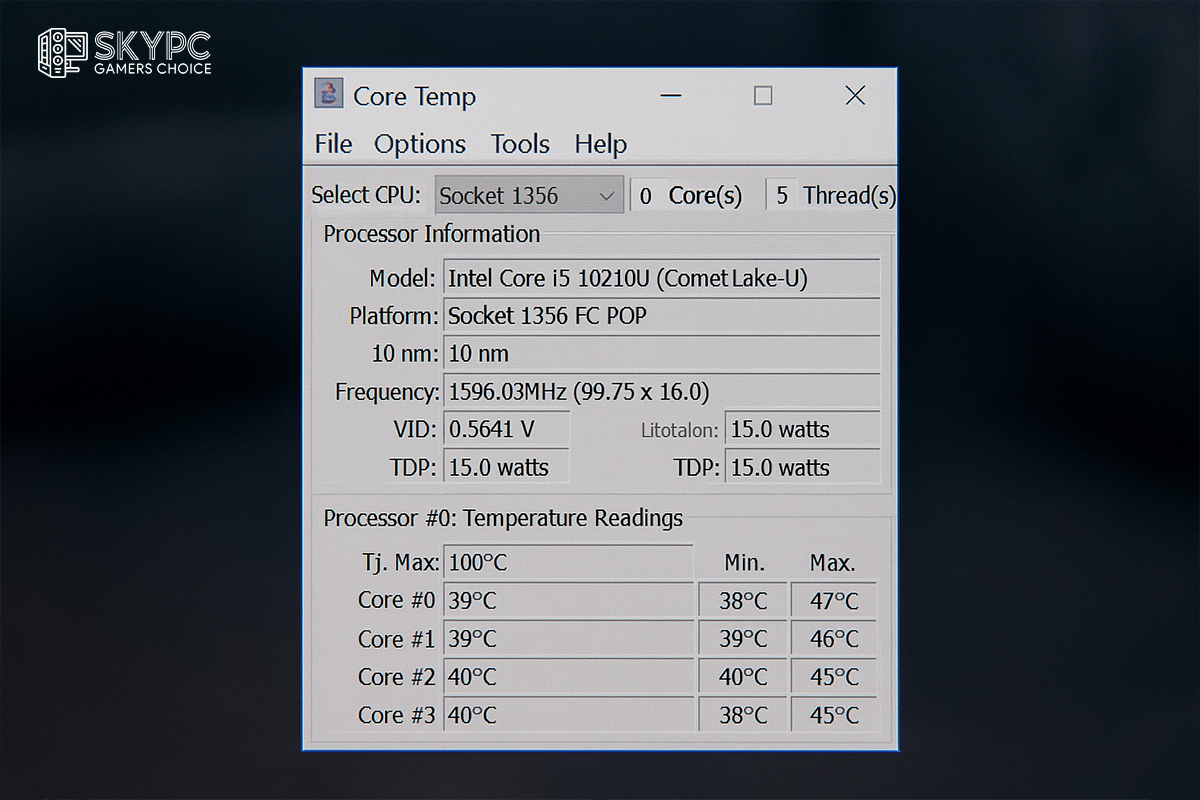Click Core #2 maximum temperature 45°C
The width and height of the screenshot is (1200, 800).
tap(834, 676)
